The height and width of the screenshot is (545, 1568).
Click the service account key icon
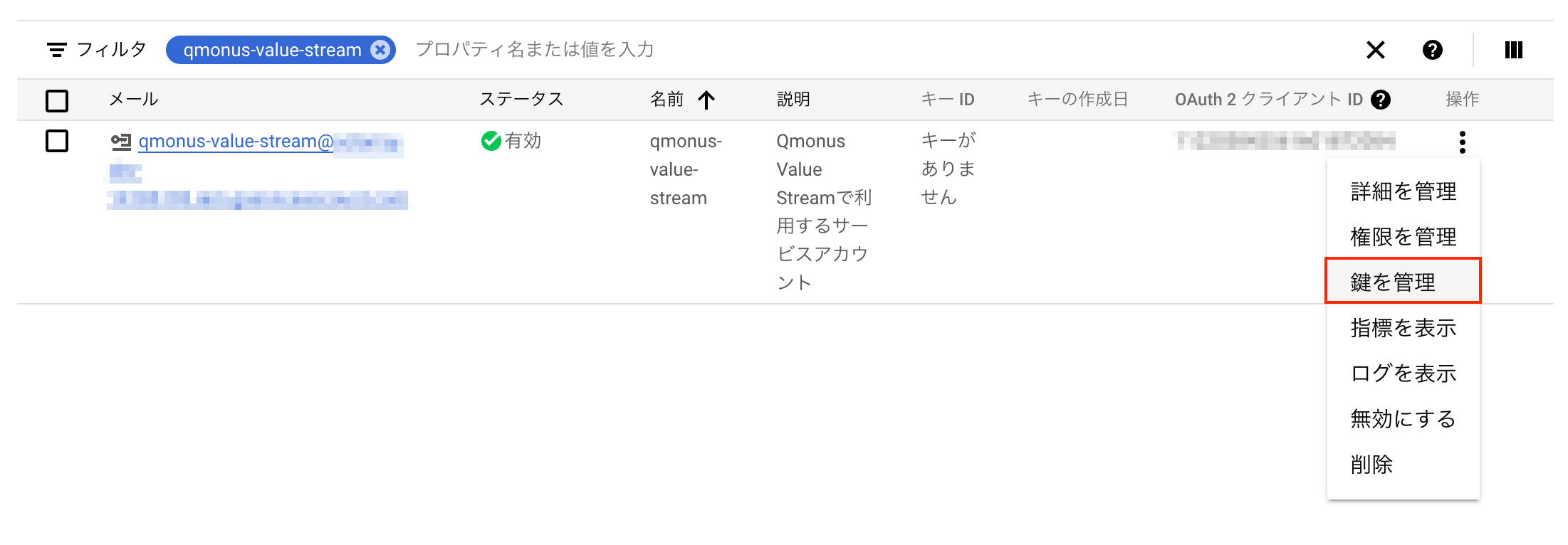(121, 142)
